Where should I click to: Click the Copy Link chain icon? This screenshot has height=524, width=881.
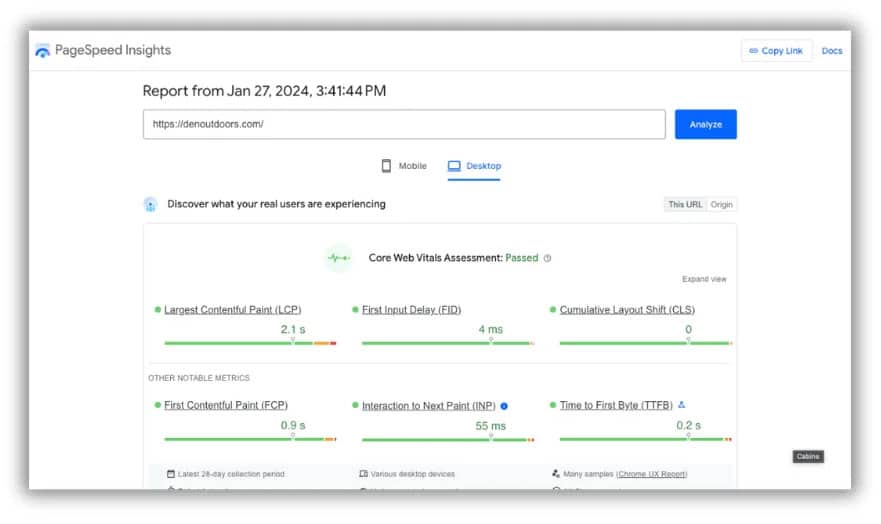(753, 51)
